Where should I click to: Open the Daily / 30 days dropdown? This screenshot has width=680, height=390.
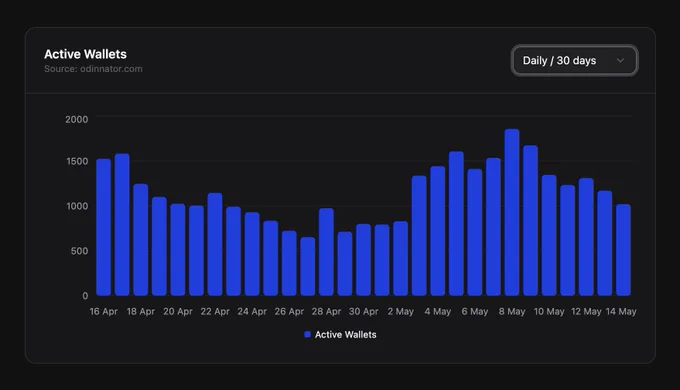tap(574, 60)
